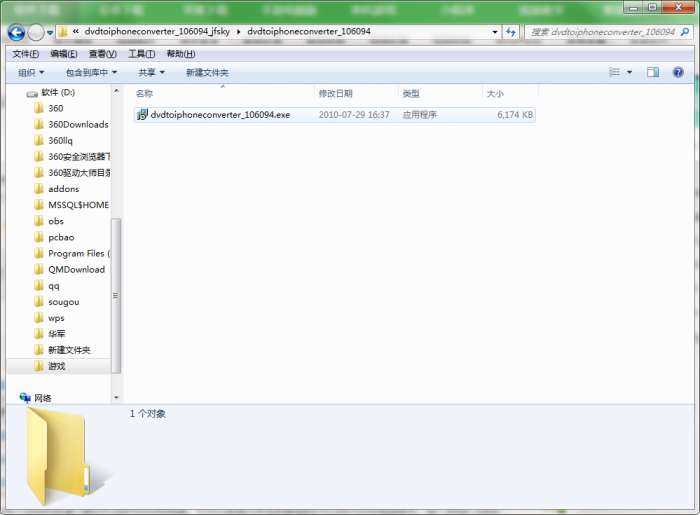700x515 pixels.
Task: Click the date 2010-07-29 16:37
Action: pyautogui.click(x=354, y=115)
